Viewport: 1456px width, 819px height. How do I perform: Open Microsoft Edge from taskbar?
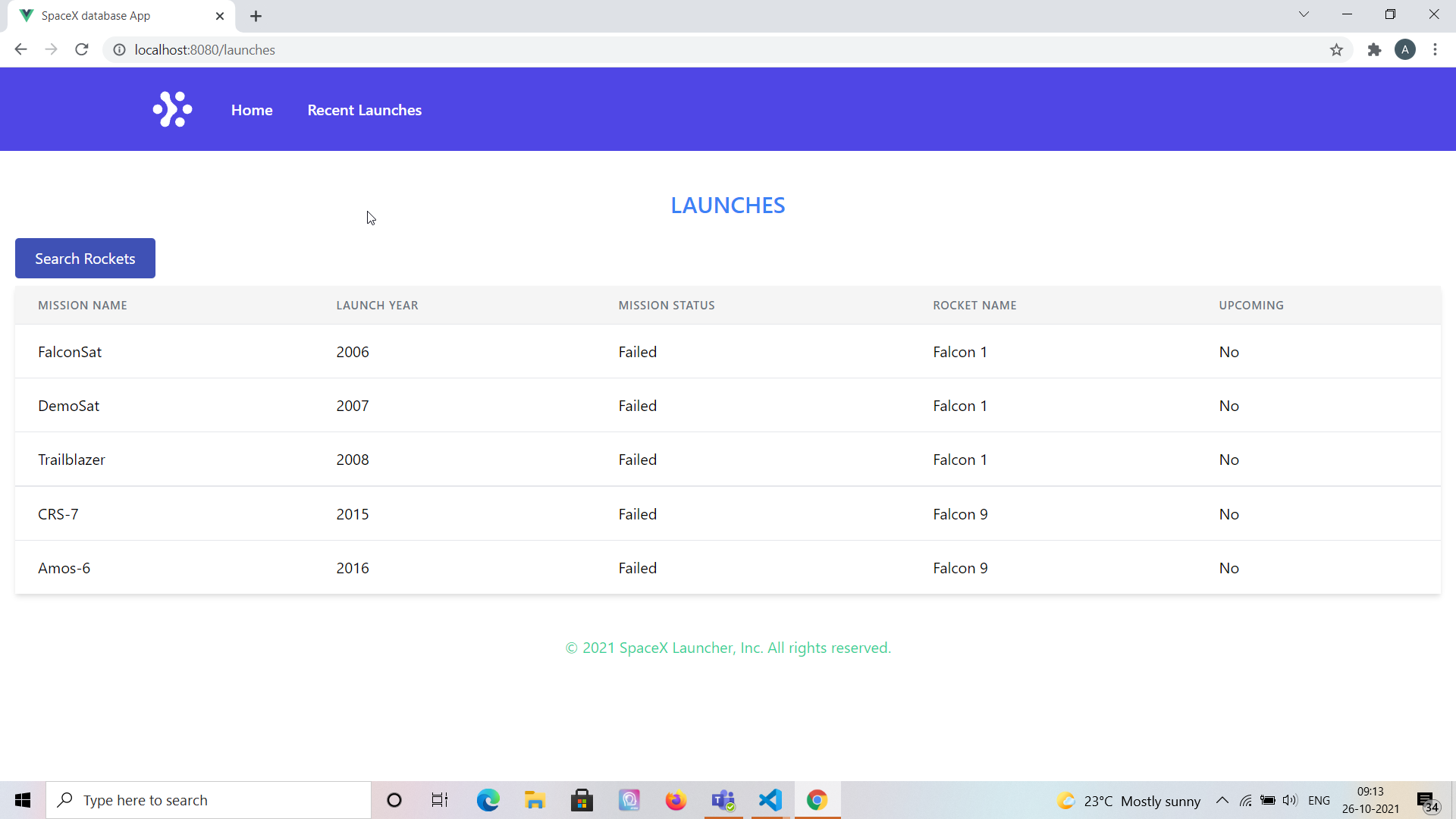pyautogui.click(x=488, y=800)
